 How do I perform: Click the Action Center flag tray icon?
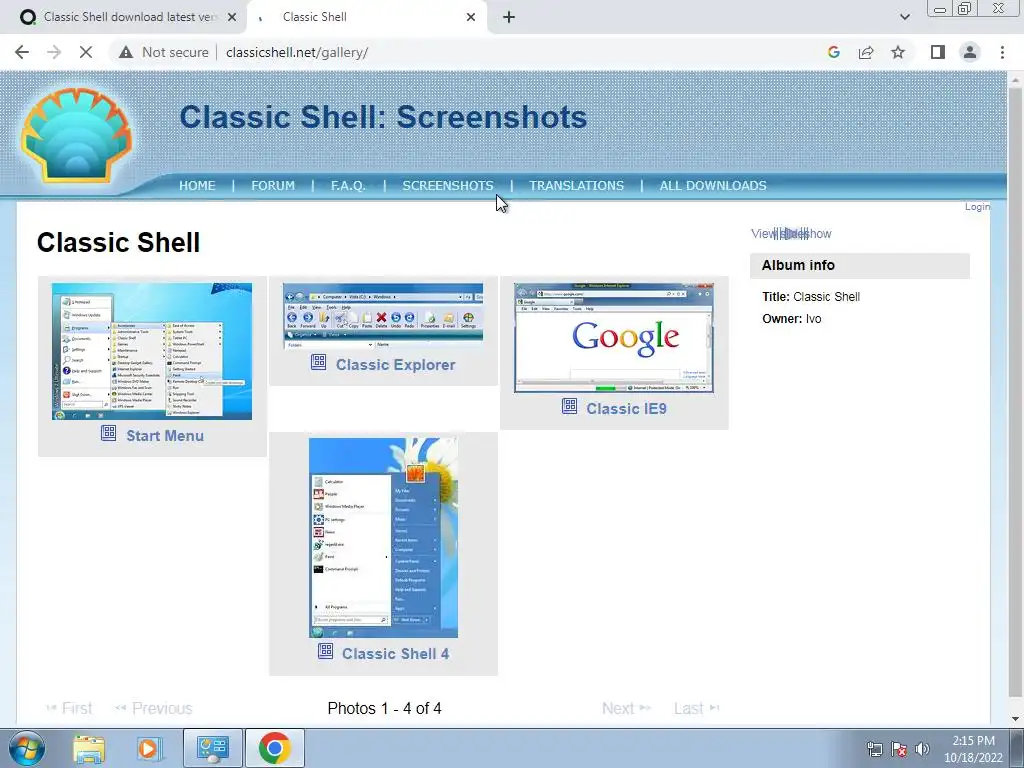(899, 749)
